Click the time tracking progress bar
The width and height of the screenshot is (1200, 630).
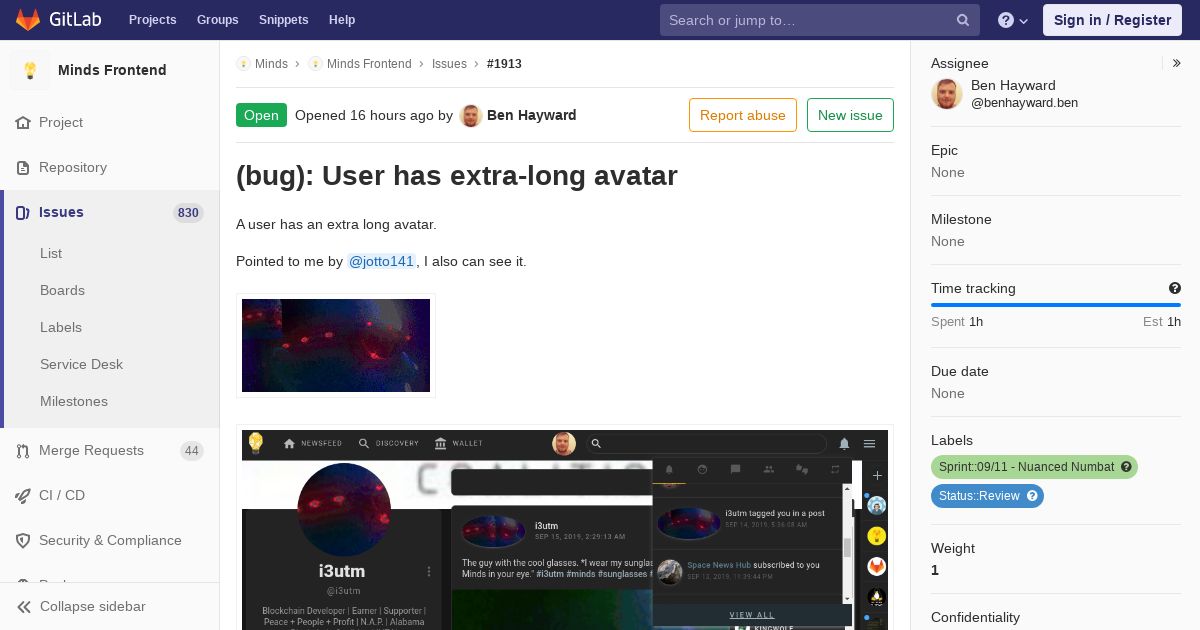pos(1056,305)
